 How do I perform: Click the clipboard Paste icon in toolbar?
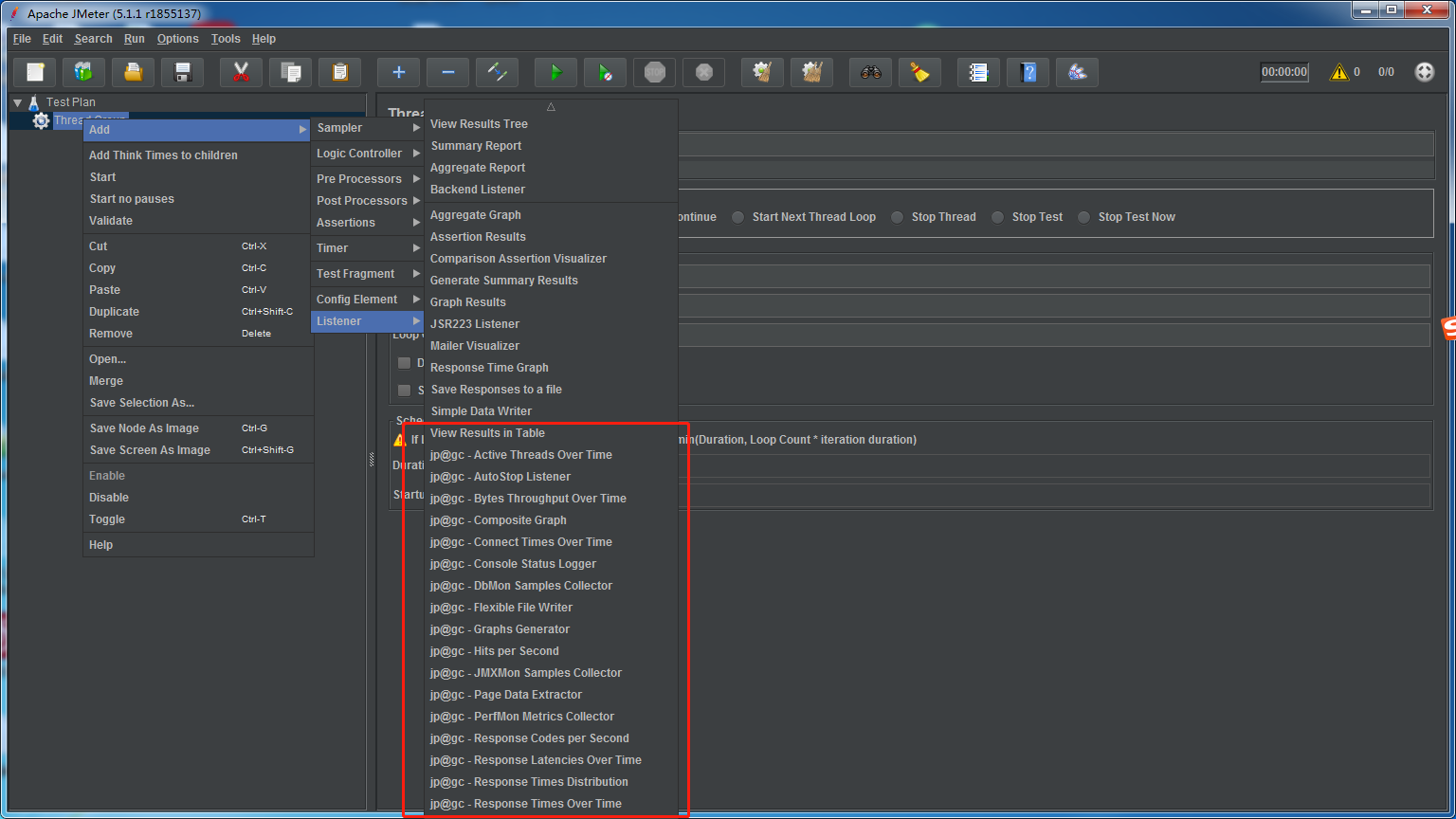pos(340,72)
